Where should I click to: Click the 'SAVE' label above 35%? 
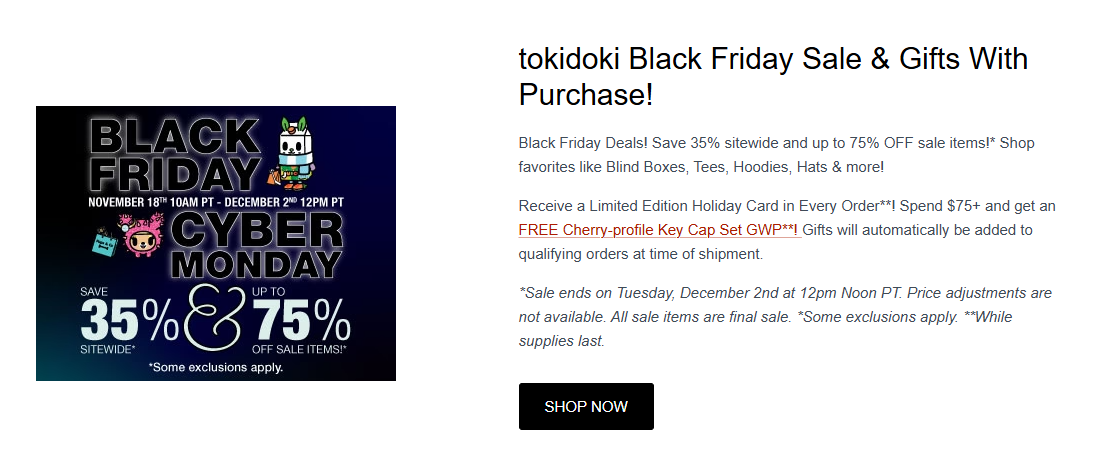95,290
